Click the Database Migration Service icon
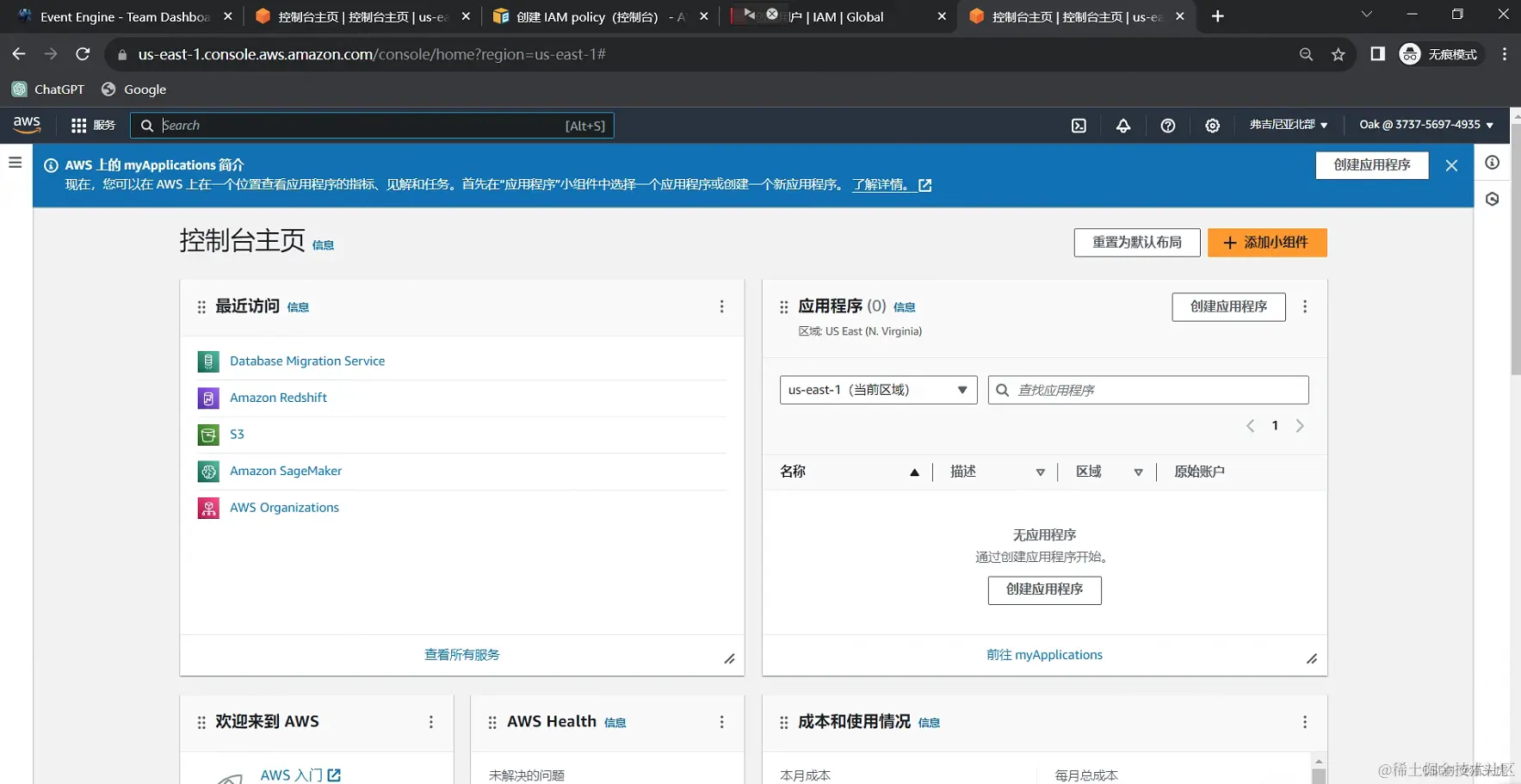This screenshot has height=784, width=1521. (x=208, y=361)
